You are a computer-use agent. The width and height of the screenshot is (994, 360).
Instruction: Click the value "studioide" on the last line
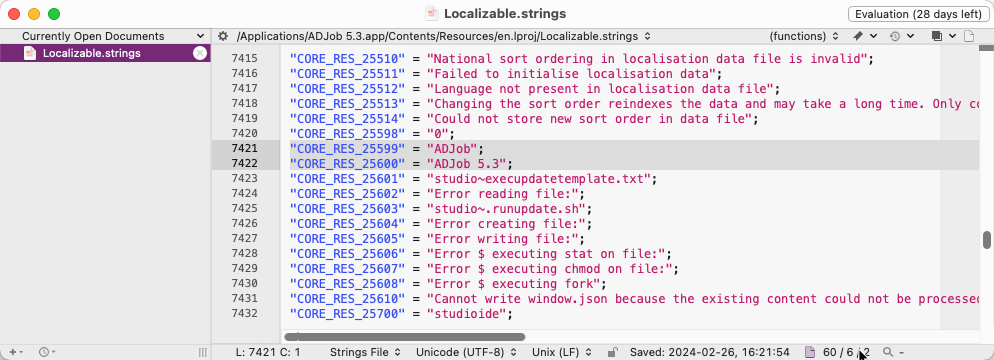pyautogui.click(x=466, y=314)
